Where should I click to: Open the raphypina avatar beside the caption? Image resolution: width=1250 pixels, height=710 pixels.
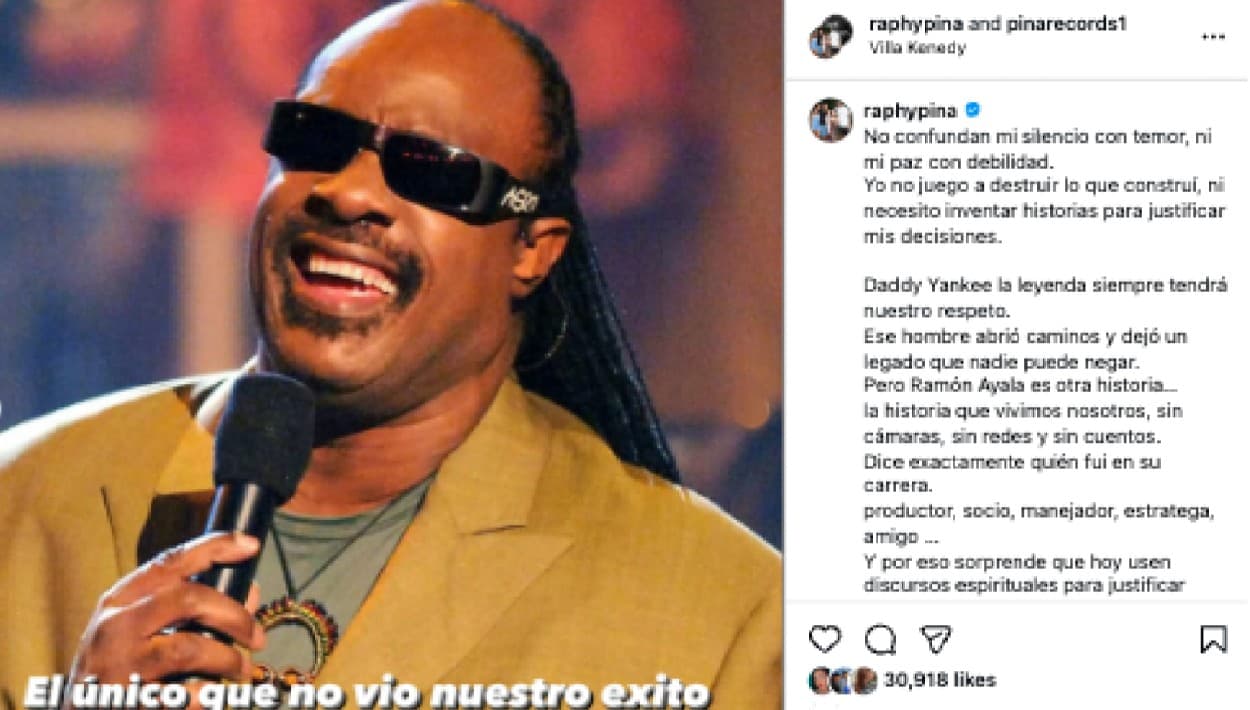[830, 120]
